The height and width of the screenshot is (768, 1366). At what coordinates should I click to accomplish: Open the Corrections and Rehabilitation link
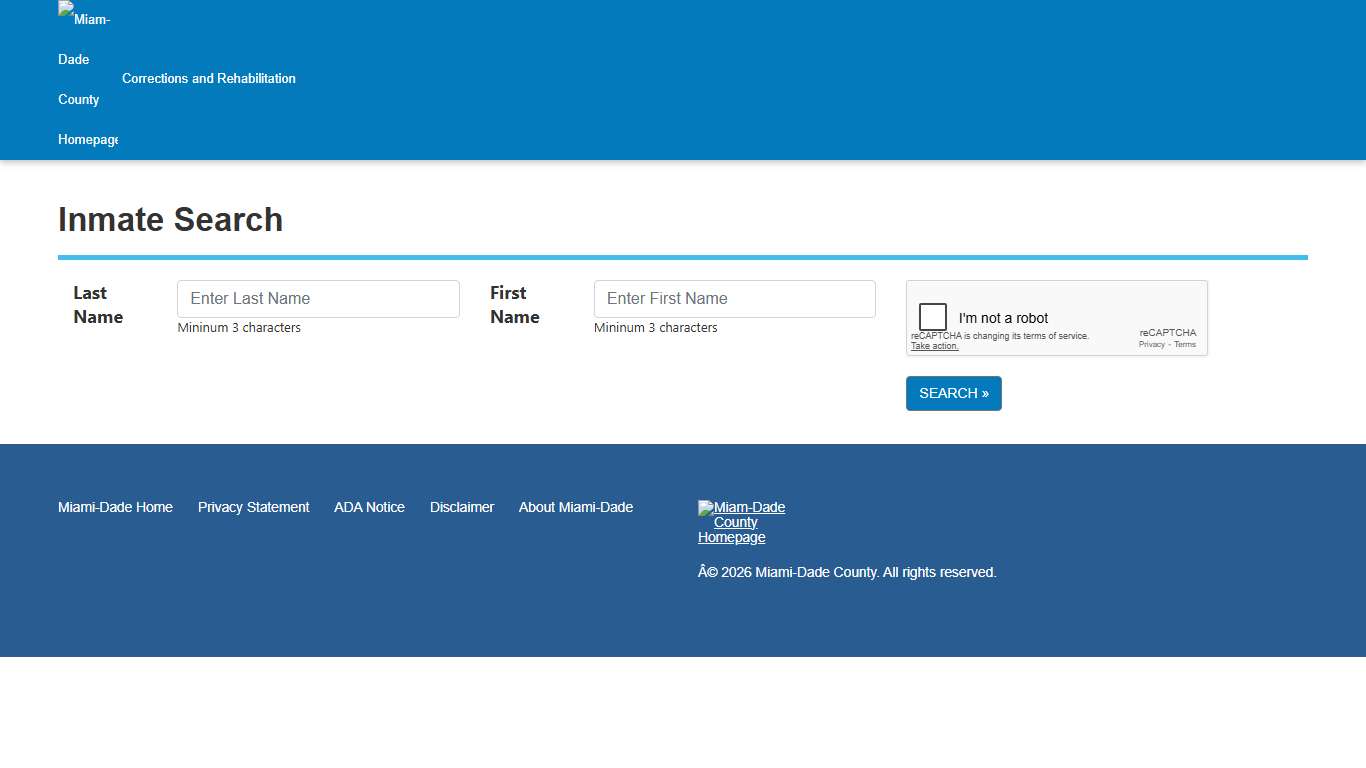pos(208,78)
